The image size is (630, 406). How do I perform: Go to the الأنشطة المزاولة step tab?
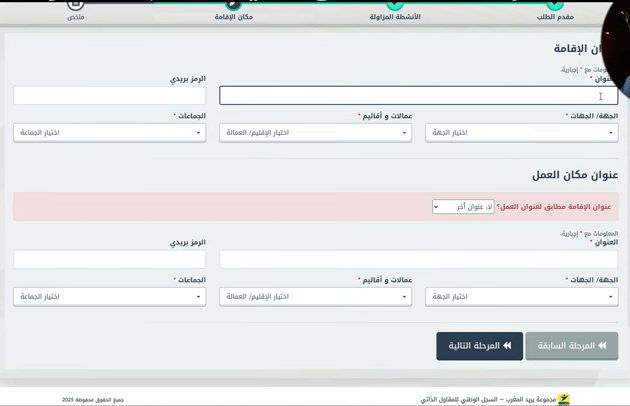[x=395, y=17]
